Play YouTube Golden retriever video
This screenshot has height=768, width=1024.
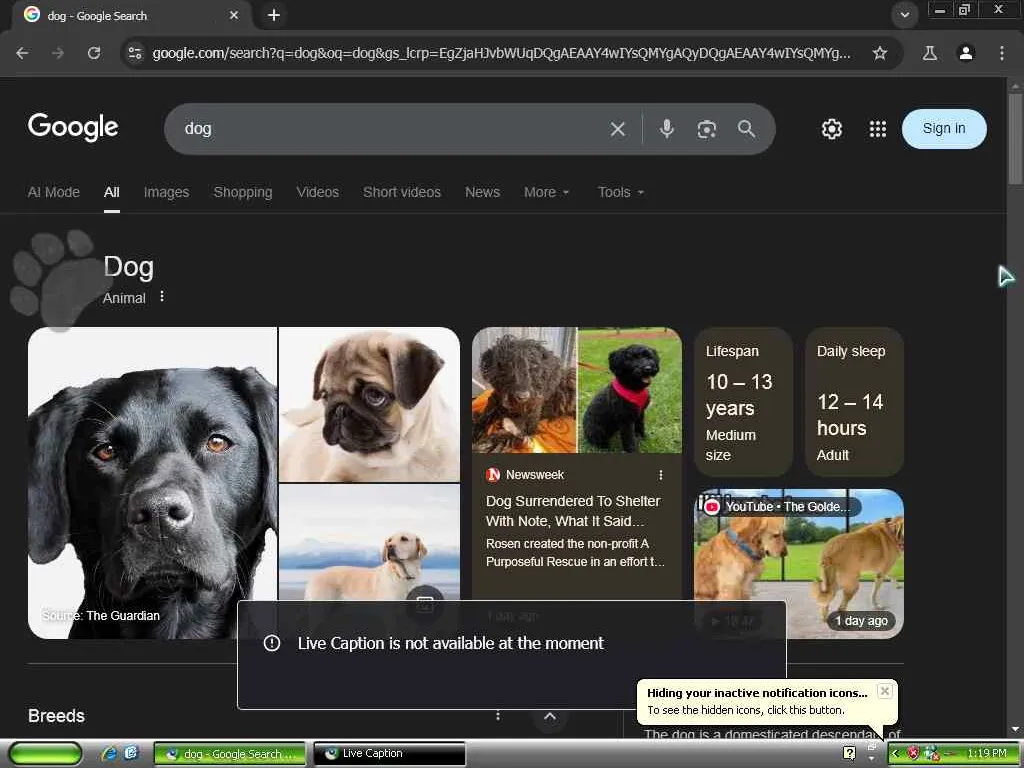(799, 564)
